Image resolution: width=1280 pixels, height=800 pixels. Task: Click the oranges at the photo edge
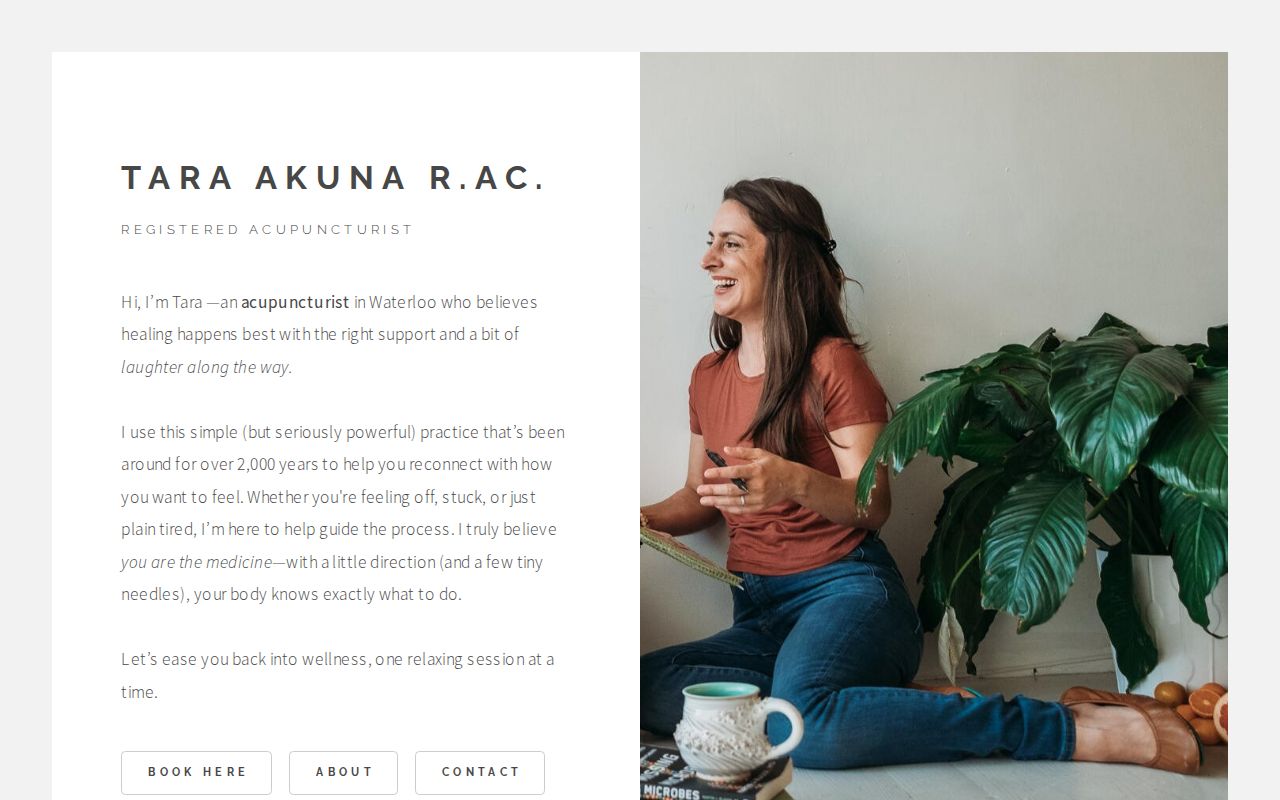point(1195,709)
